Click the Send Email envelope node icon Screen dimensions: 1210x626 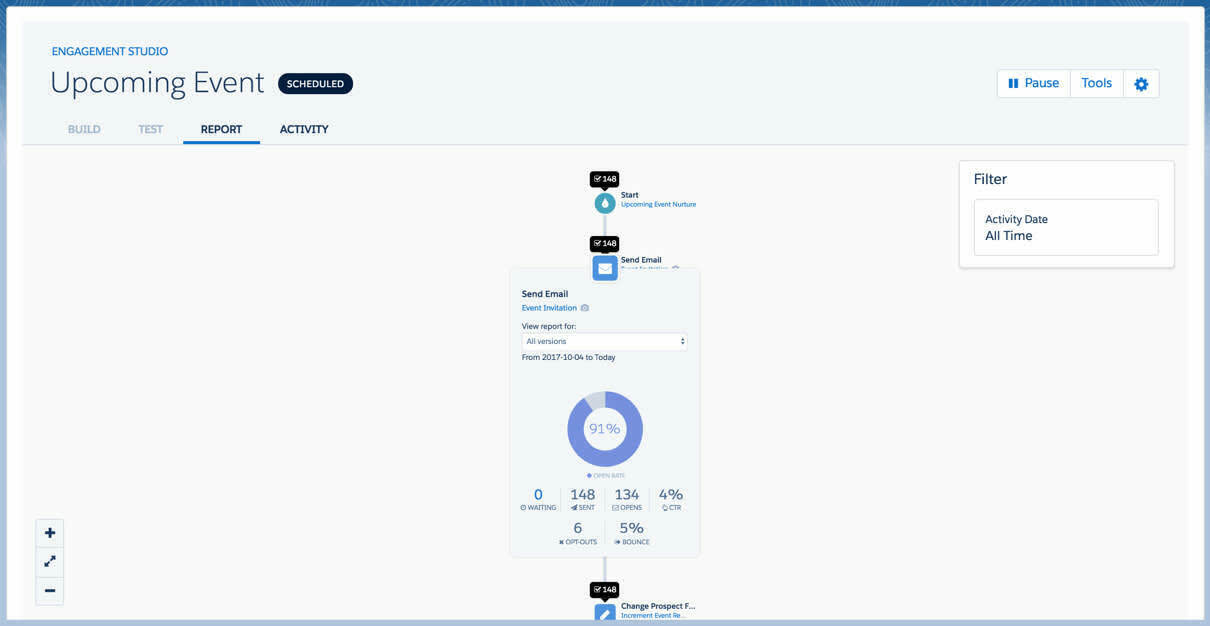[605, 268]
